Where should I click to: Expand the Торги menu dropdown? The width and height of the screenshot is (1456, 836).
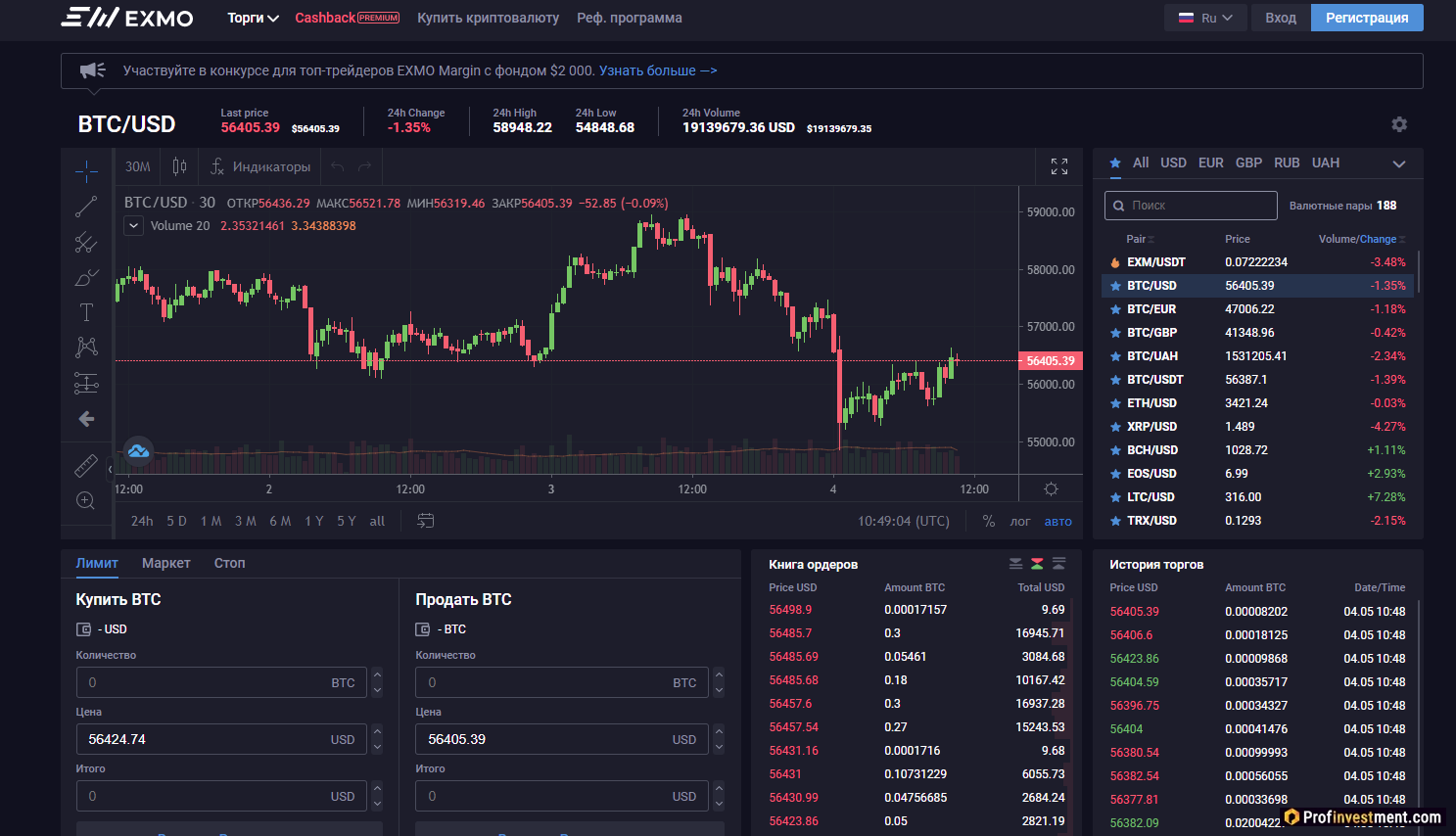(x=253, y=18)
